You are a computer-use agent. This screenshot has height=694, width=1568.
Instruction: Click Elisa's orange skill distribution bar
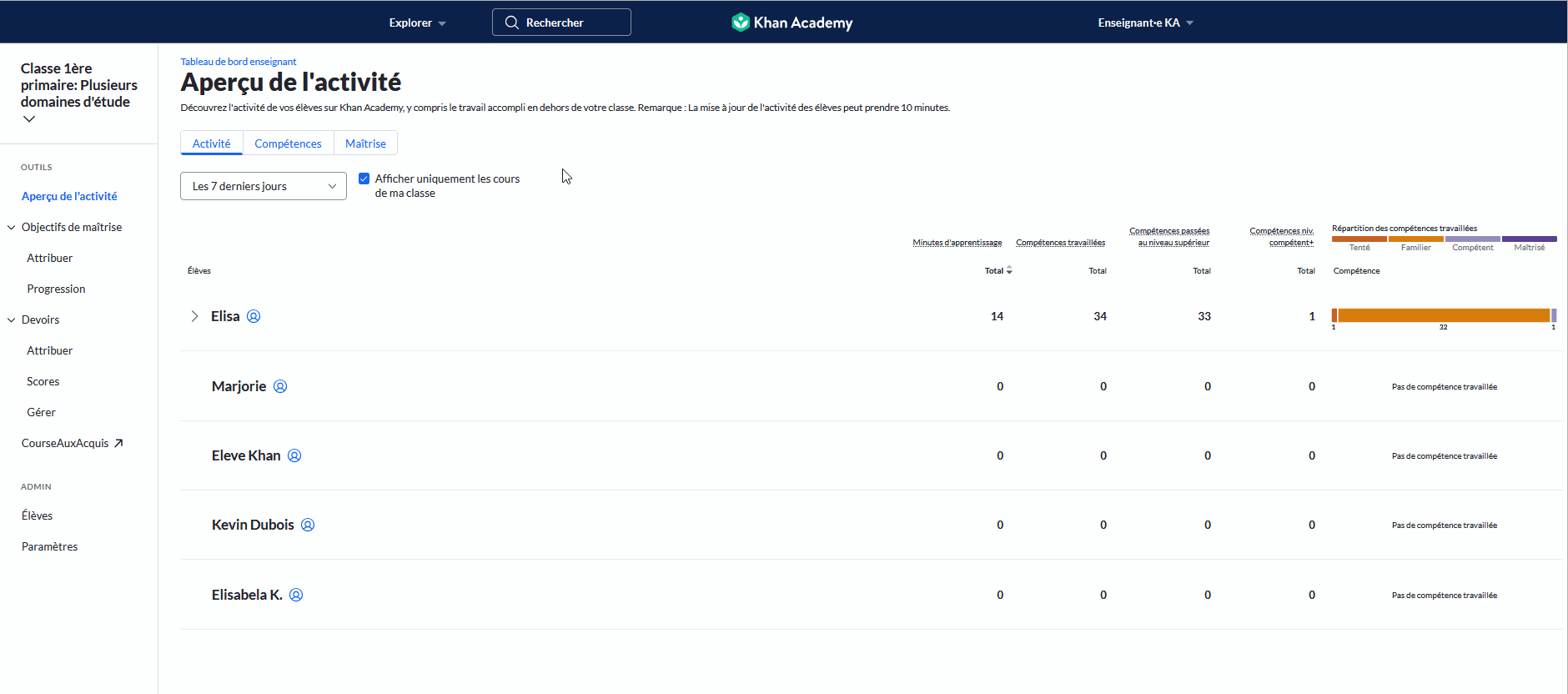tap(1444, 315)
